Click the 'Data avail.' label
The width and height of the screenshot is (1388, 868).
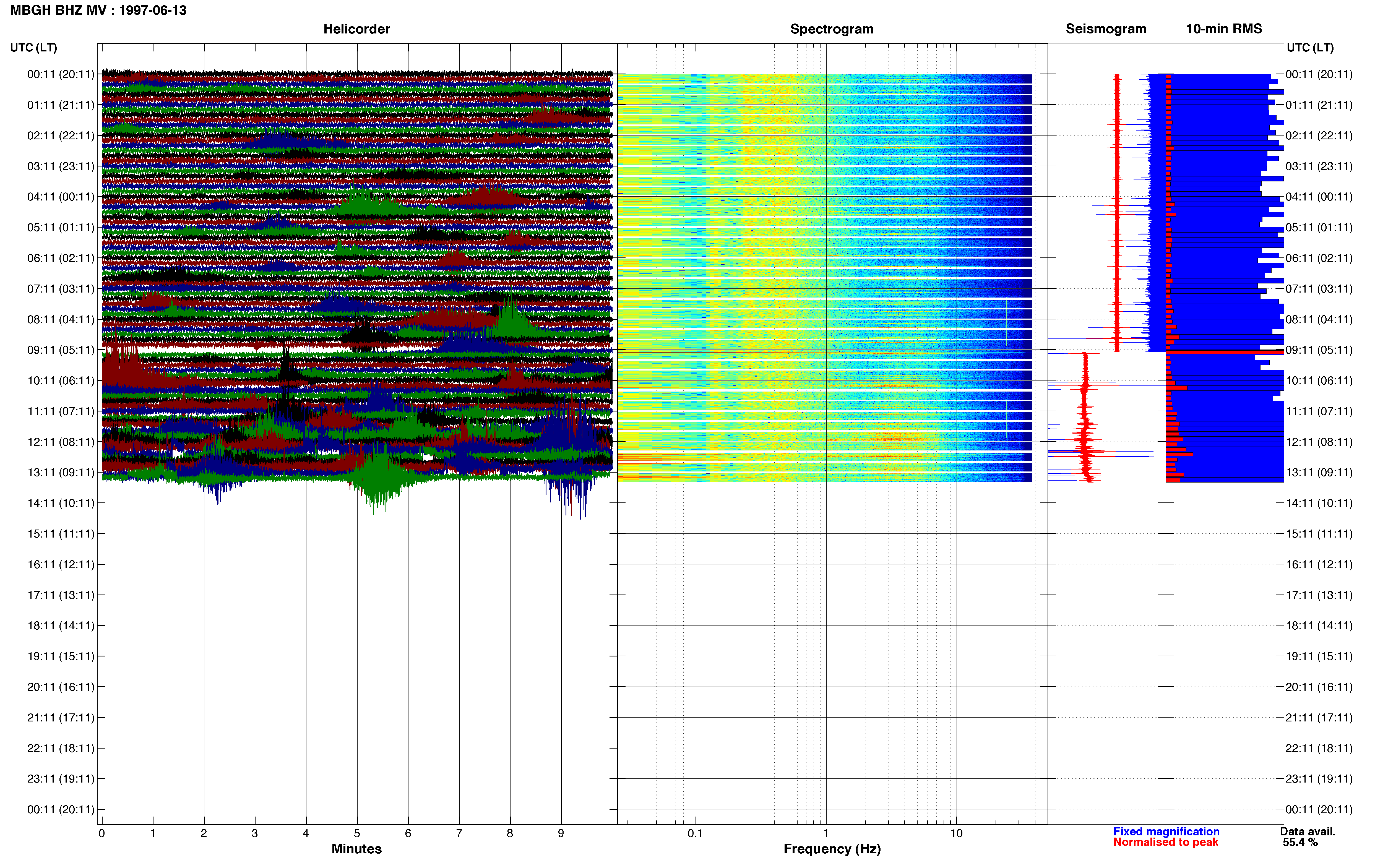1307,831
